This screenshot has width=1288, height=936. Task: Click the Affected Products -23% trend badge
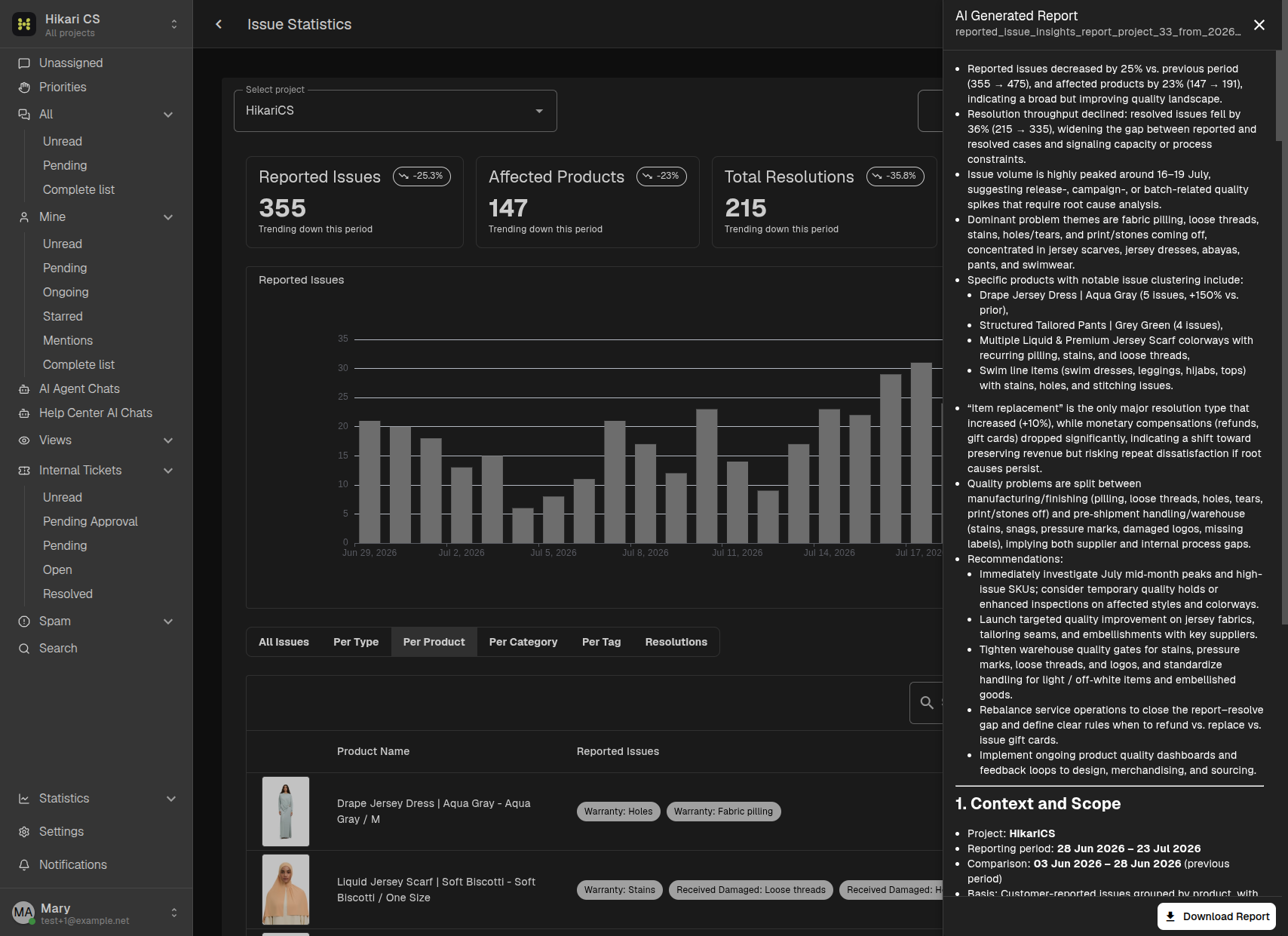tap(661, 176)
